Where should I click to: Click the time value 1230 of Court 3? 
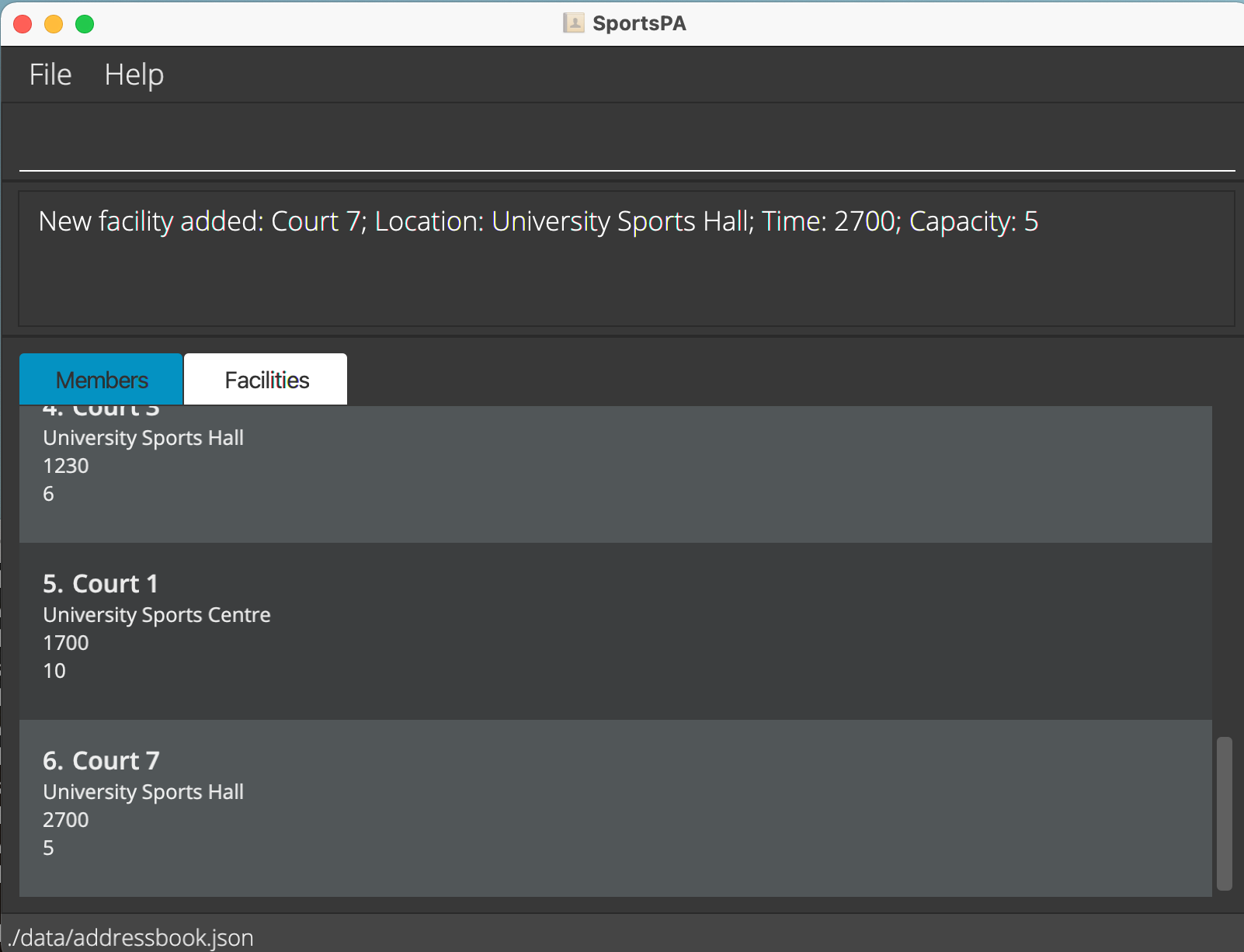[x=66, y=466]
